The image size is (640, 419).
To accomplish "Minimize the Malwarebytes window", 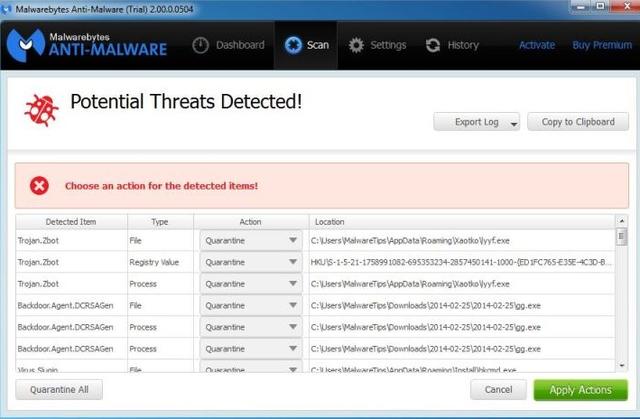I will point(582,6).
